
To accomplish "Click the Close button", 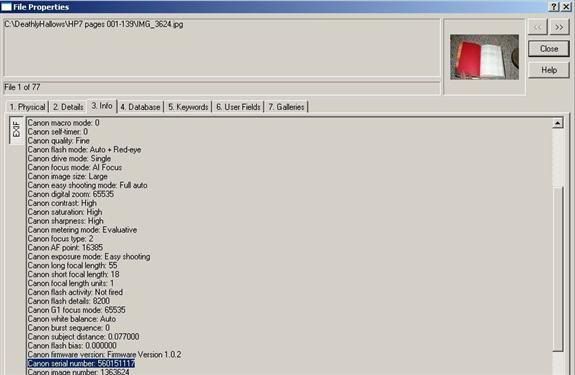I will 549,49.
